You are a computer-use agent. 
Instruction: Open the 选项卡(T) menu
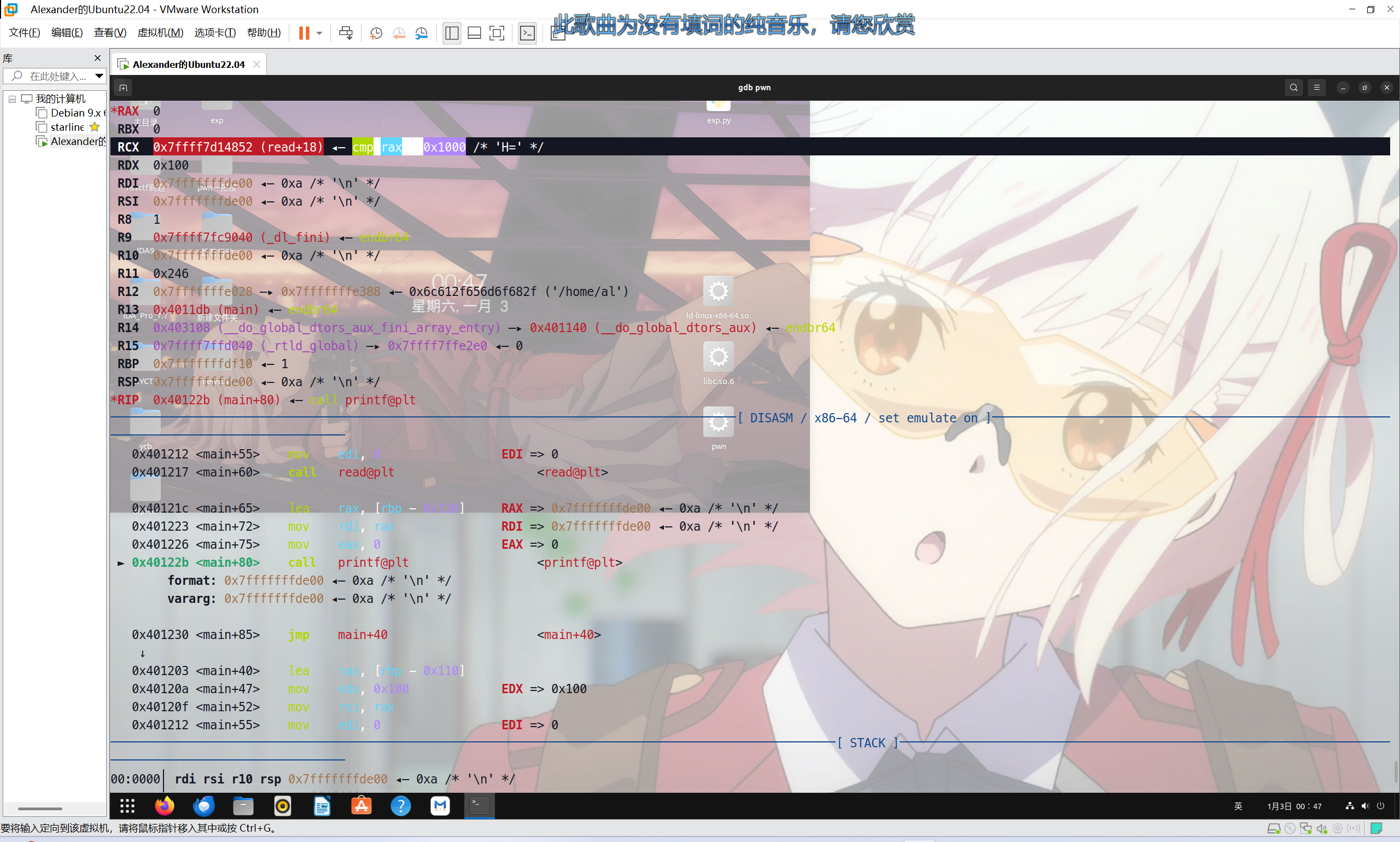[215, 33]
